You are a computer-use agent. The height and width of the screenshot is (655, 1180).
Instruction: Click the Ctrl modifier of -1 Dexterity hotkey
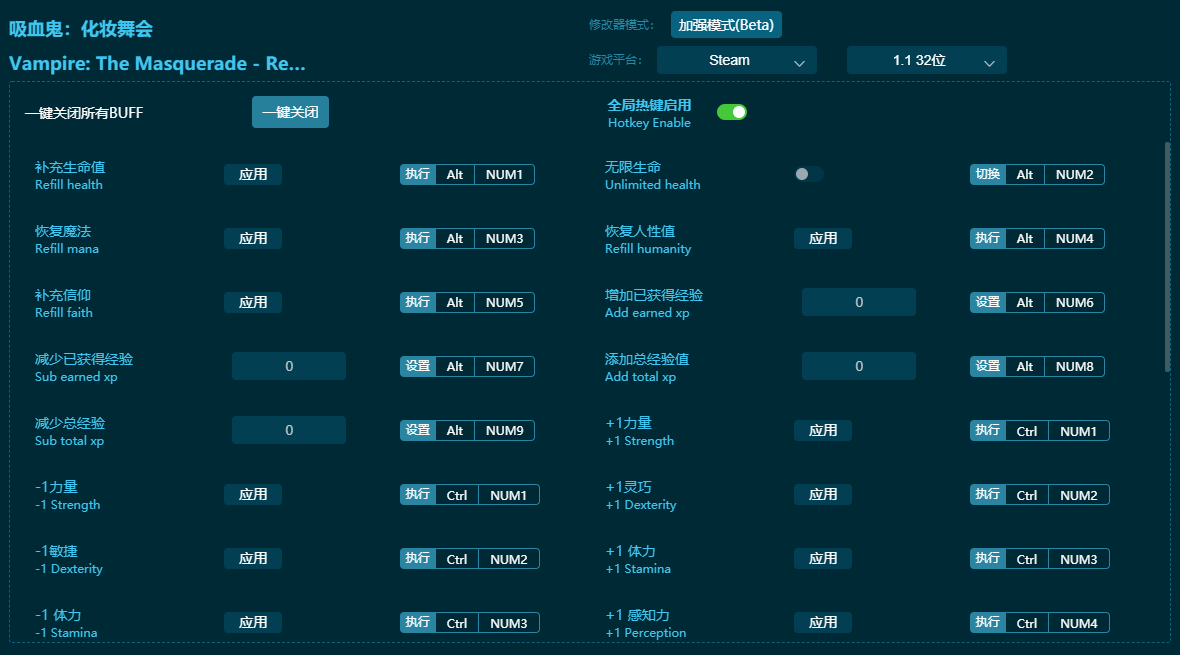tap(457, 559)
